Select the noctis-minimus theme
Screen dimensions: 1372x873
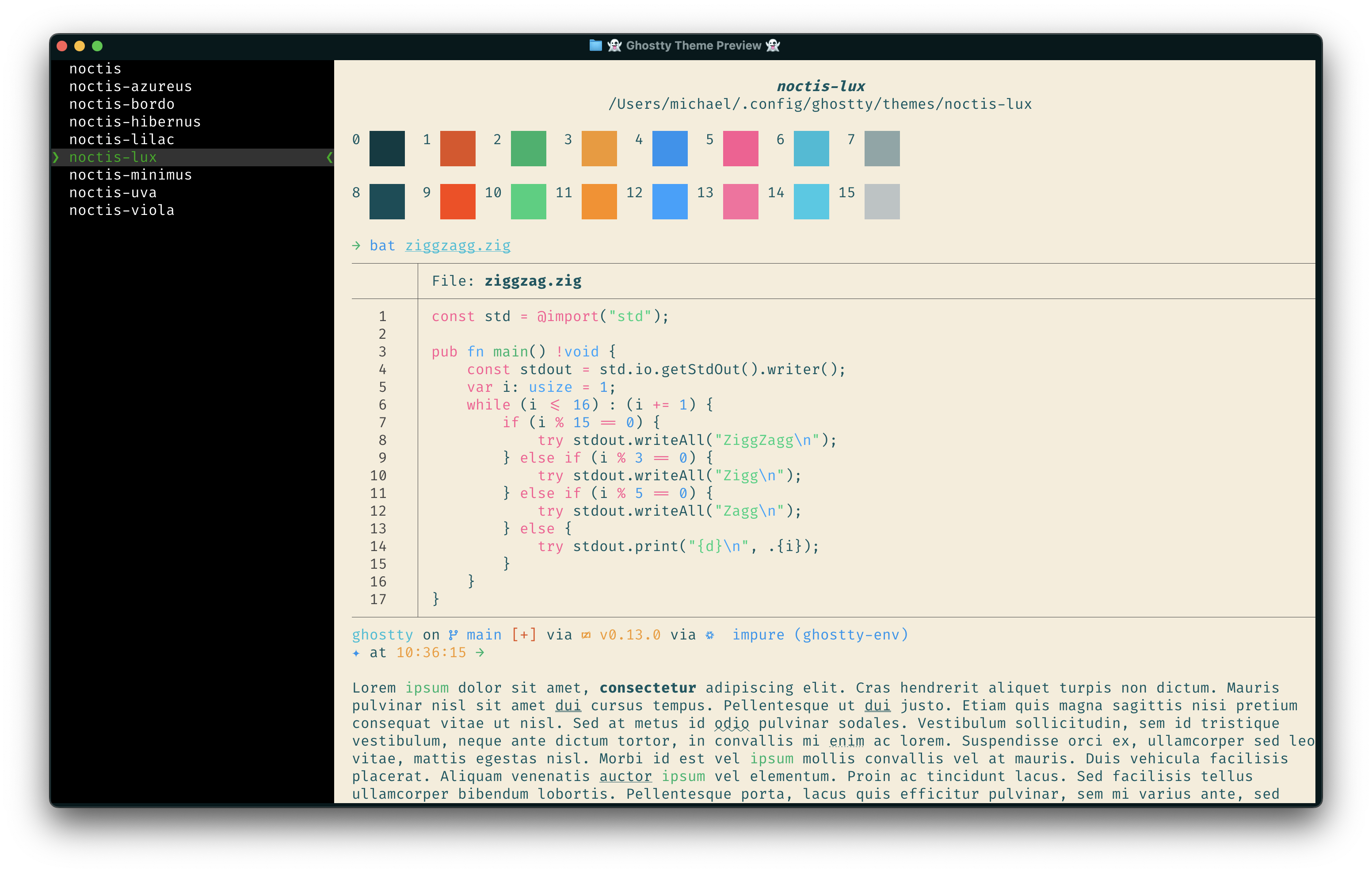pos(130,175)
